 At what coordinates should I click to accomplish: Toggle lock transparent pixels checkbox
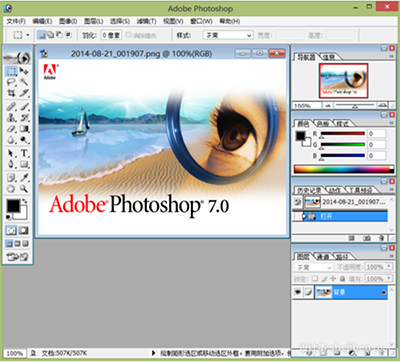pyautogui.click(x=315, y=278)
